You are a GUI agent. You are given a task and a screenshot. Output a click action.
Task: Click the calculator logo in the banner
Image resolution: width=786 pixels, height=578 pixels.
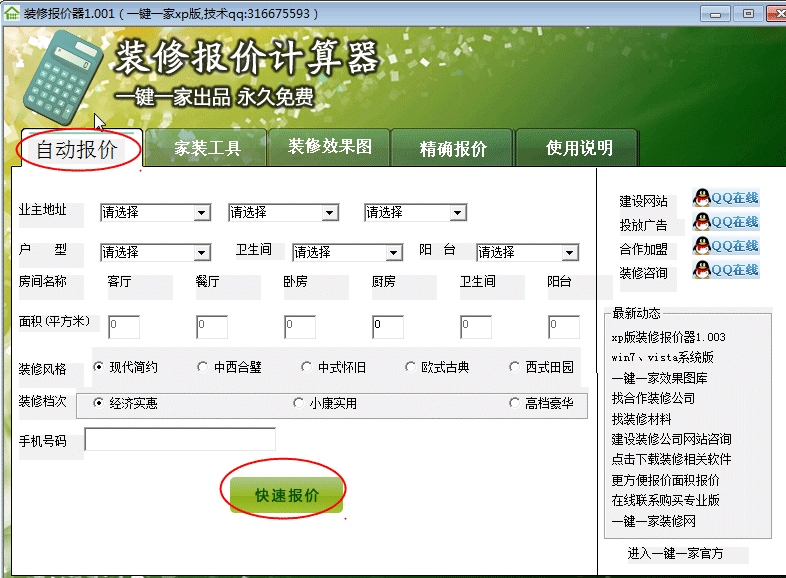point(63,78)
